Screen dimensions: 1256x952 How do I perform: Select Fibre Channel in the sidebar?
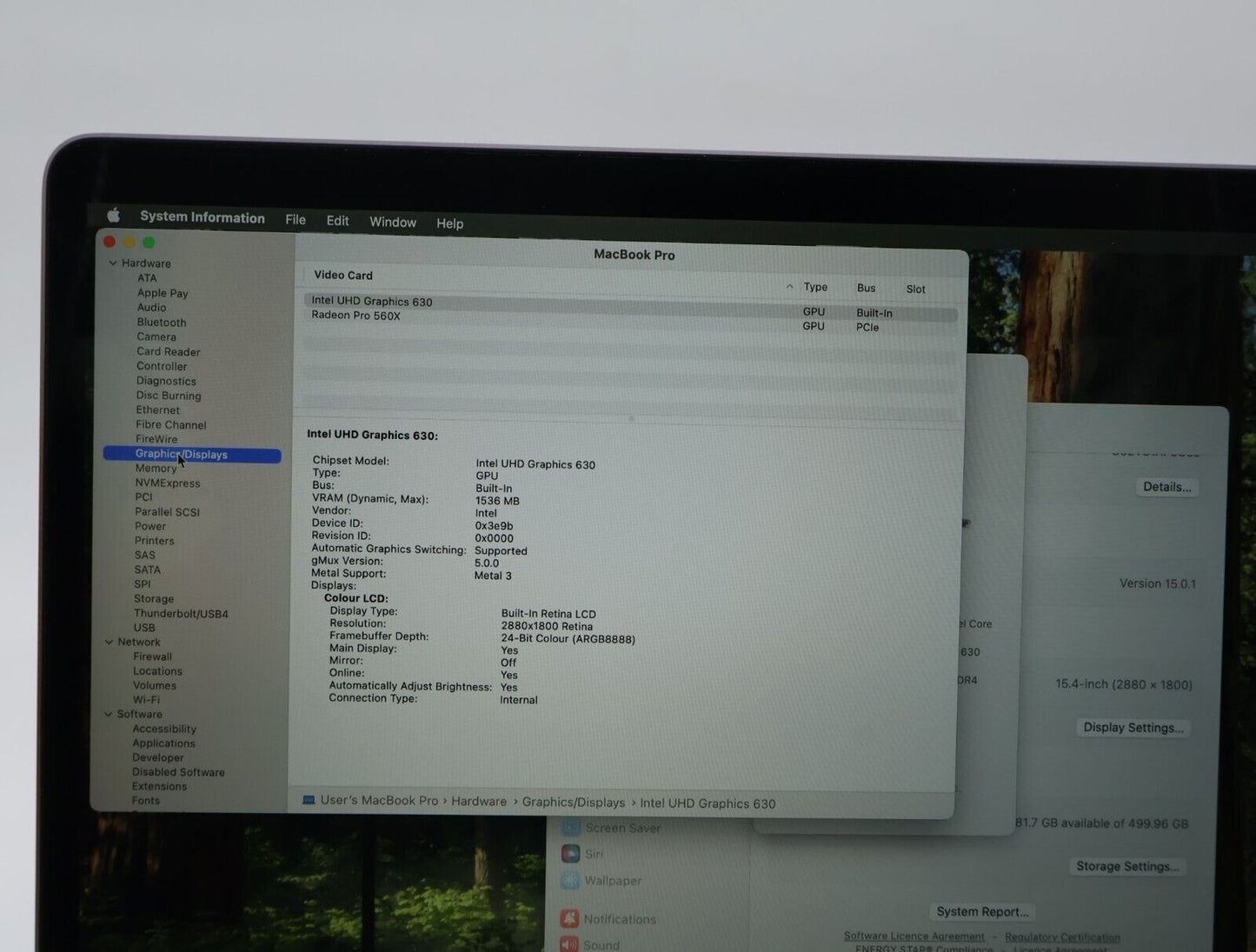[171, 425]
